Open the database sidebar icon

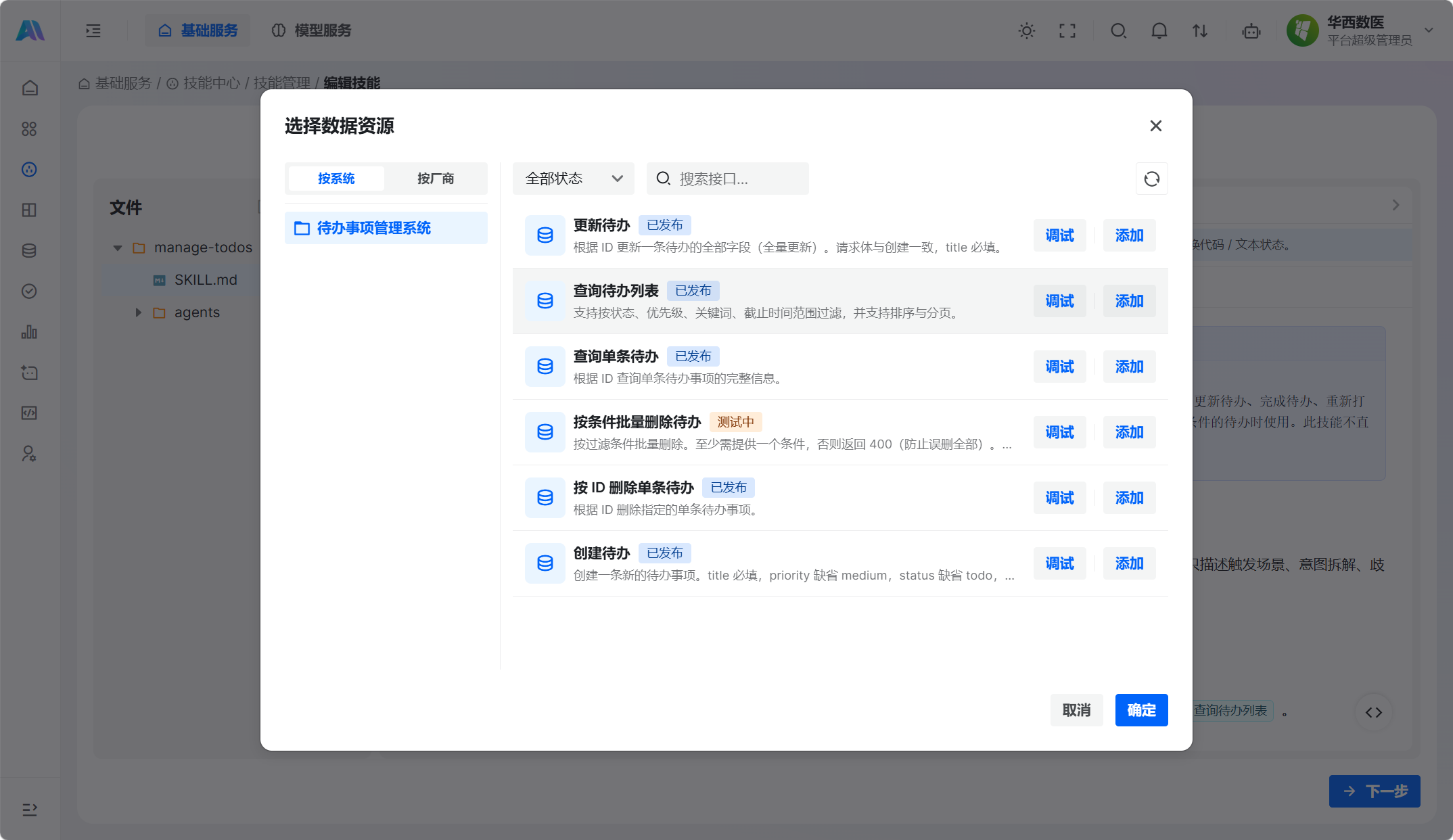point(29,250)
